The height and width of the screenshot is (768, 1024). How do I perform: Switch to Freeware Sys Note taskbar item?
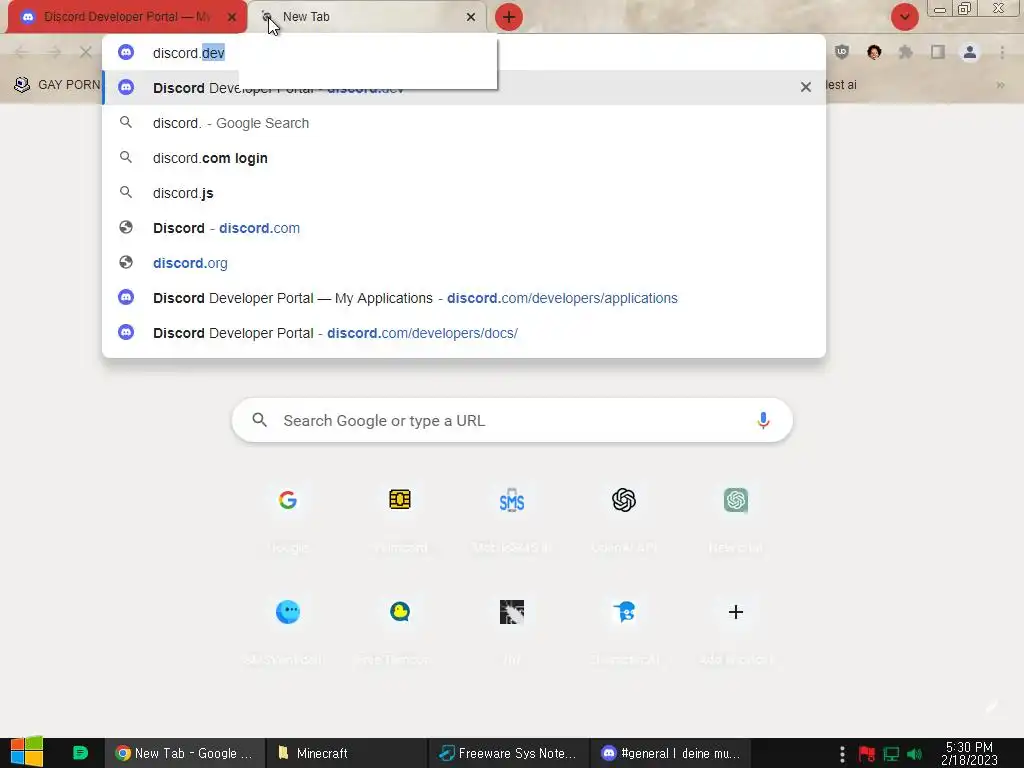tap(508, 753)
